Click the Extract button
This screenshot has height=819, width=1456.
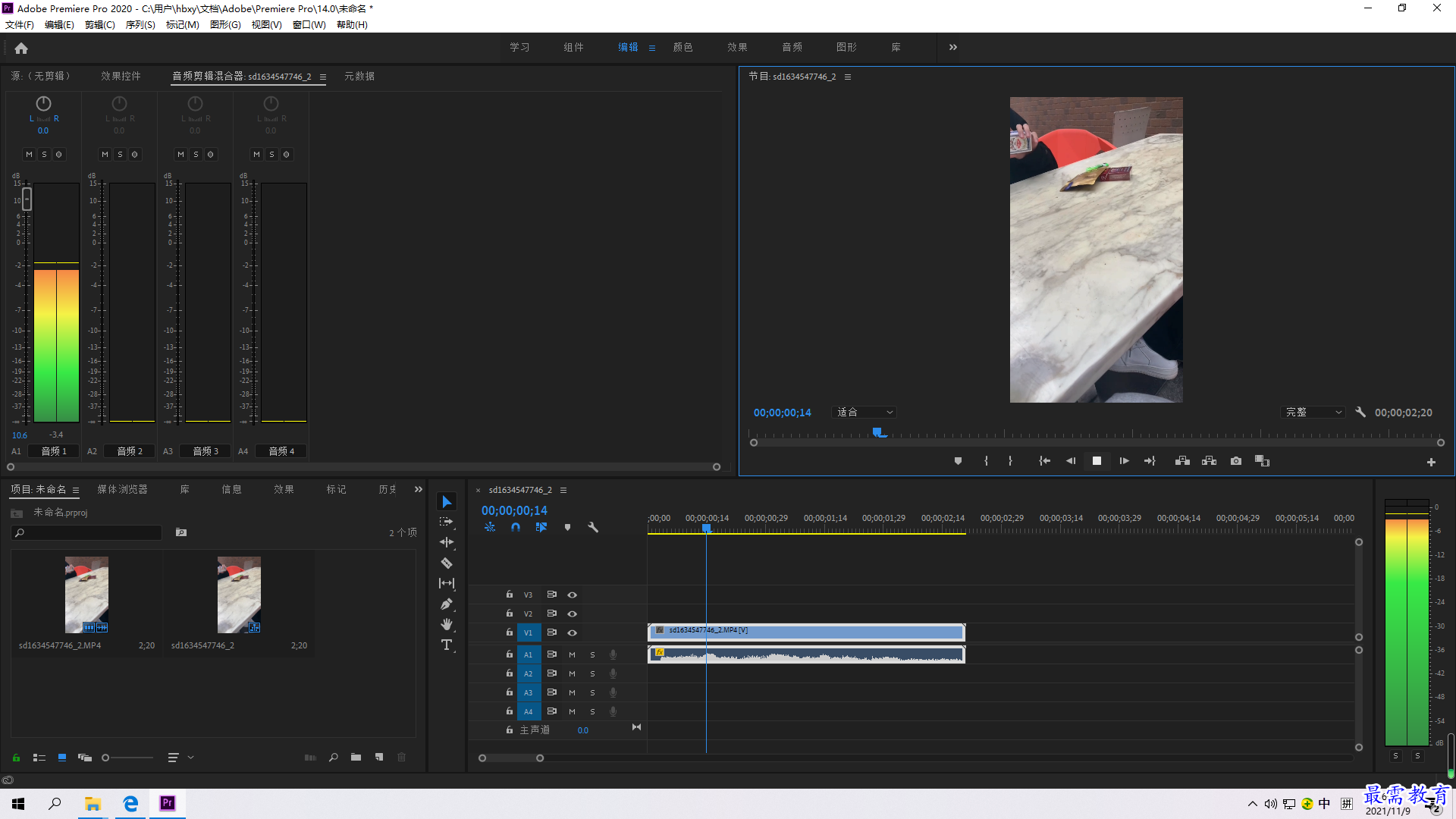tap(1209, 461)
